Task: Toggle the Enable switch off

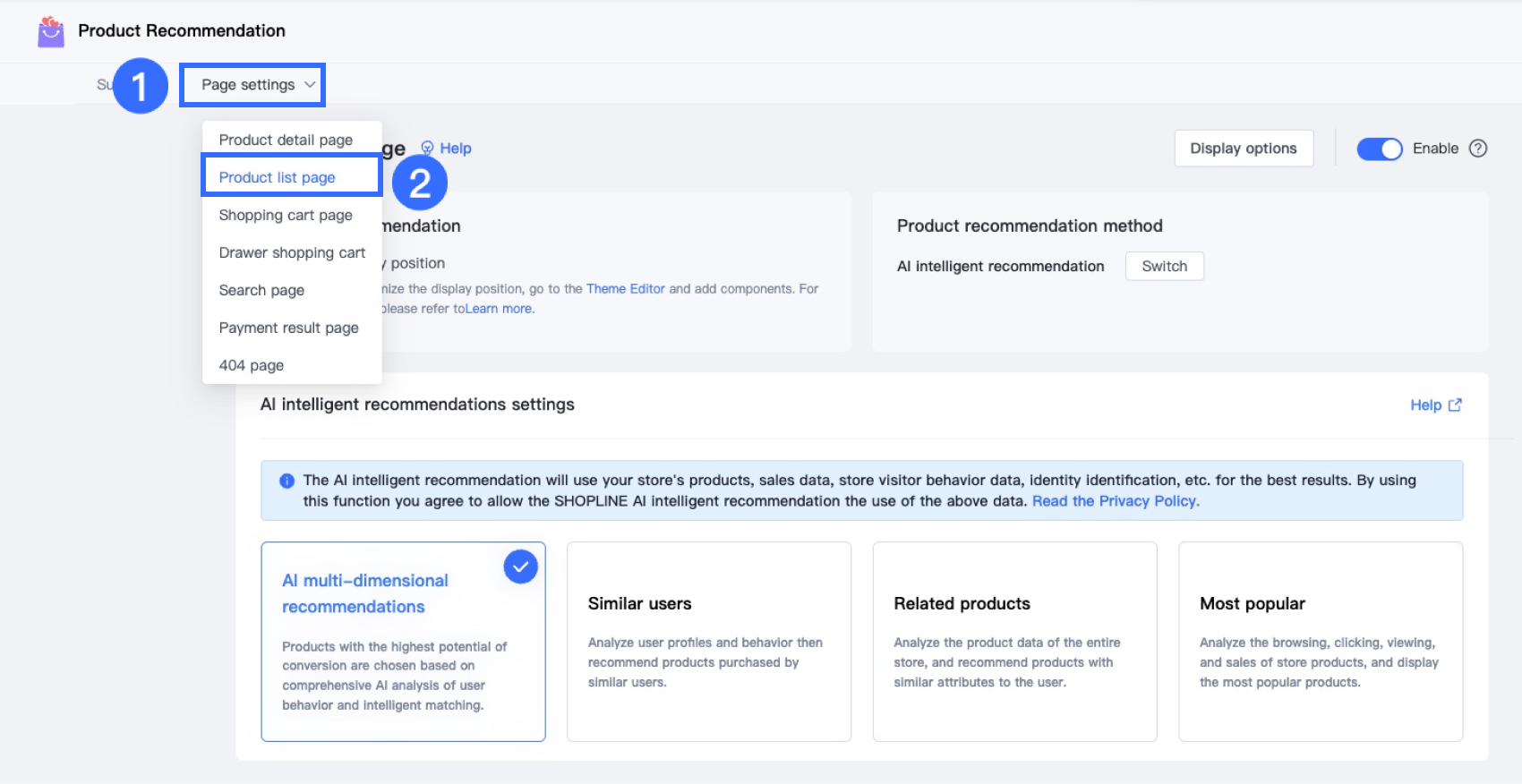Action: point(1379,149)
